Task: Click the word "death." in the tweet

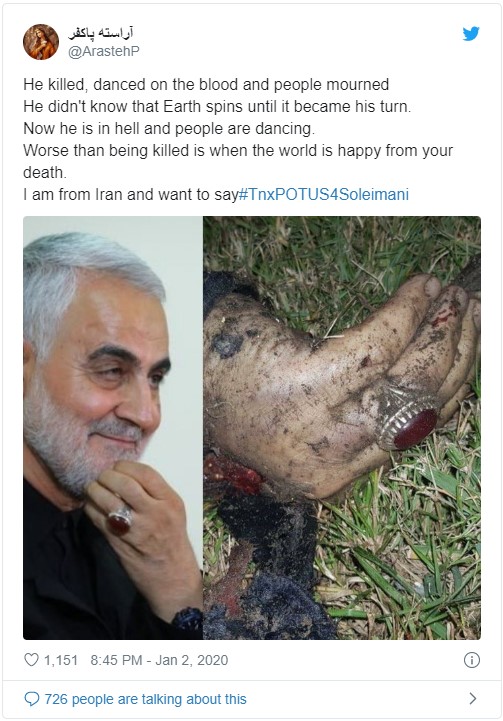Action: (x=45, y=172)
